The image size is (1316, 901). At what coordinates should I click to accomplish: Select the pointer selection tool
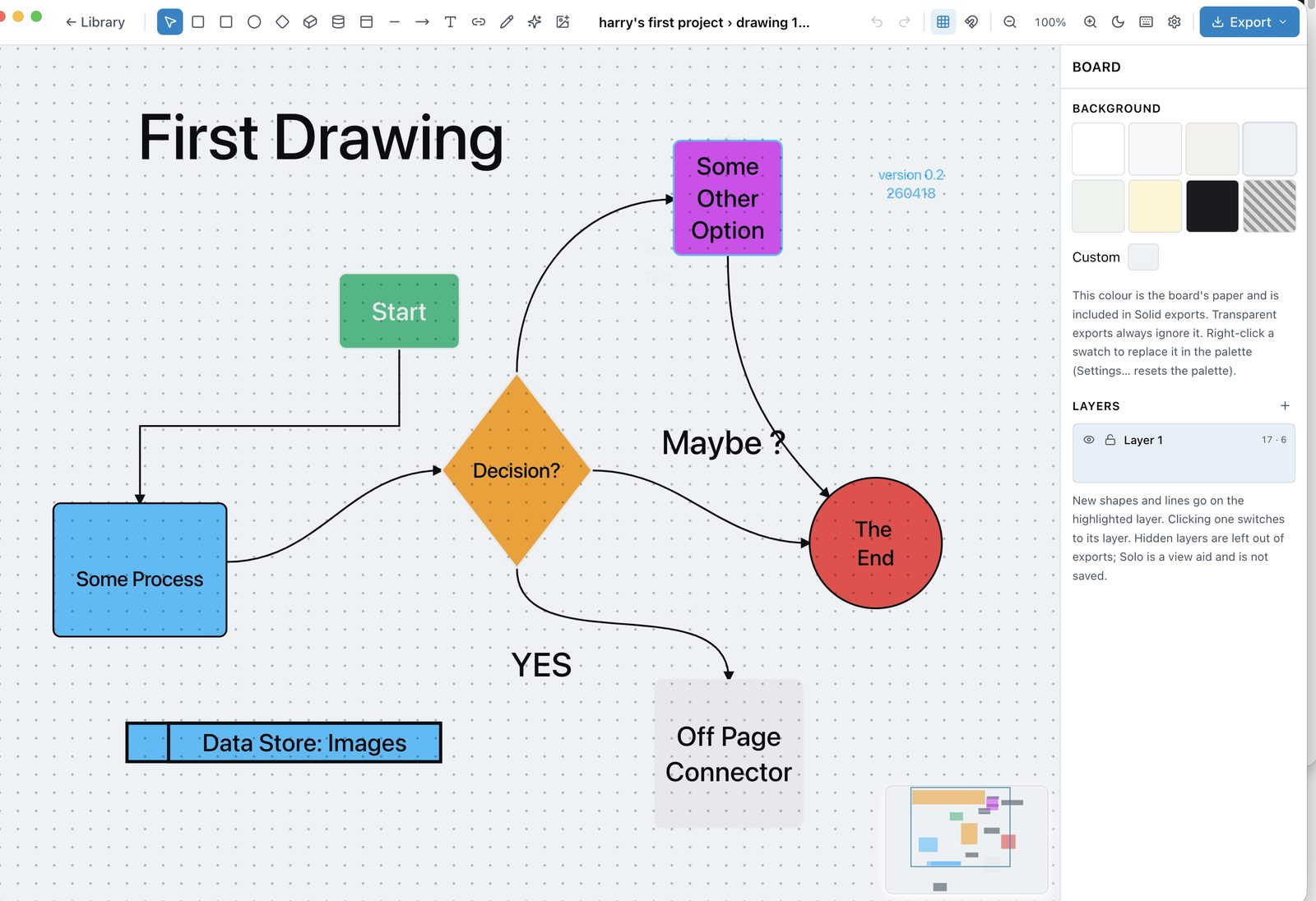click(x=169, y=22)
